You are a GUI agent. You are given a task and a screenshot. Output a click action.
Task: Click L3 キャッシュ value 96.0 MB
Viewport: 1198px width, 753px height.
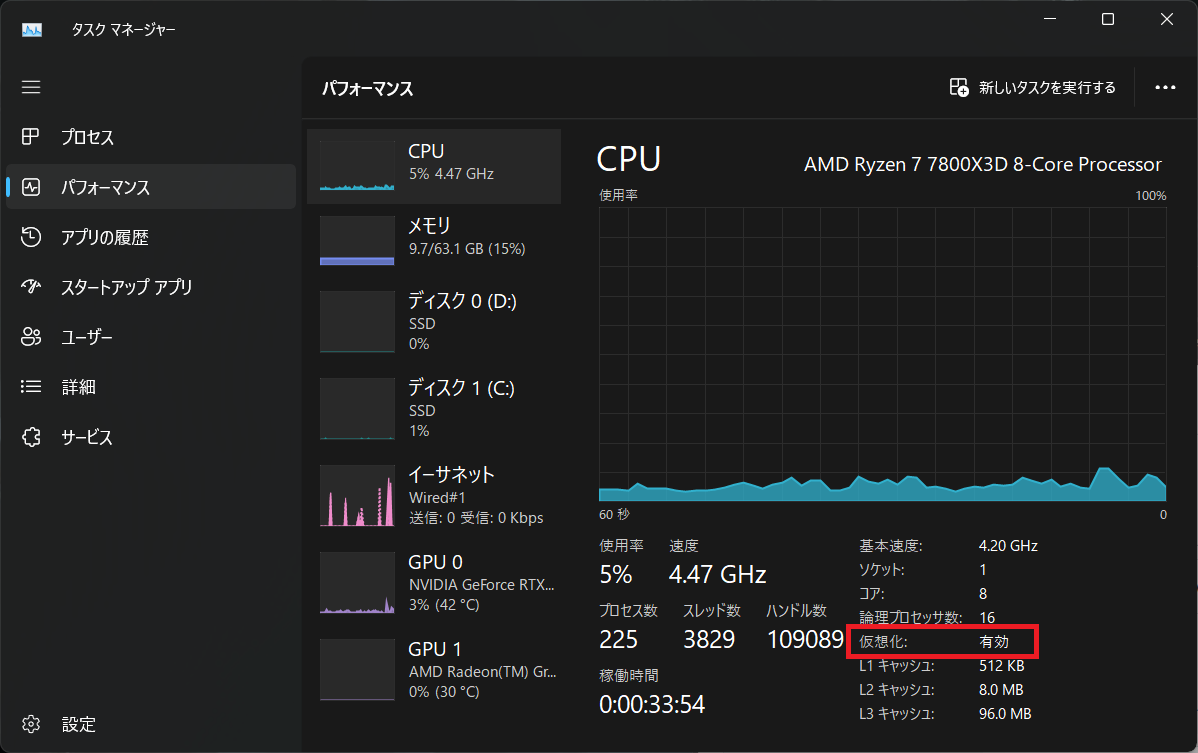(x=1005, y=714)
